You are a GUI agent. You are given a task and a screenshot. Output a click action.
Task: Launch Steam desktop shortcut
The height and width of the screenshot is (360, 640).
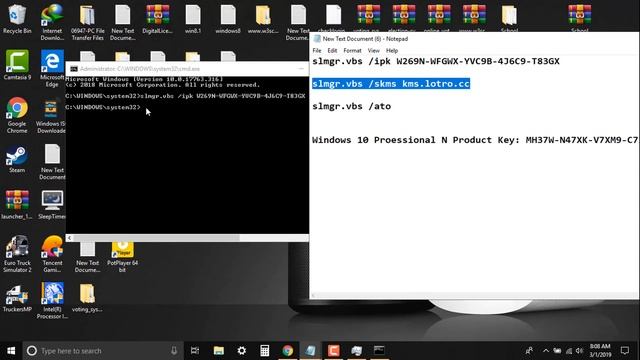17,158
